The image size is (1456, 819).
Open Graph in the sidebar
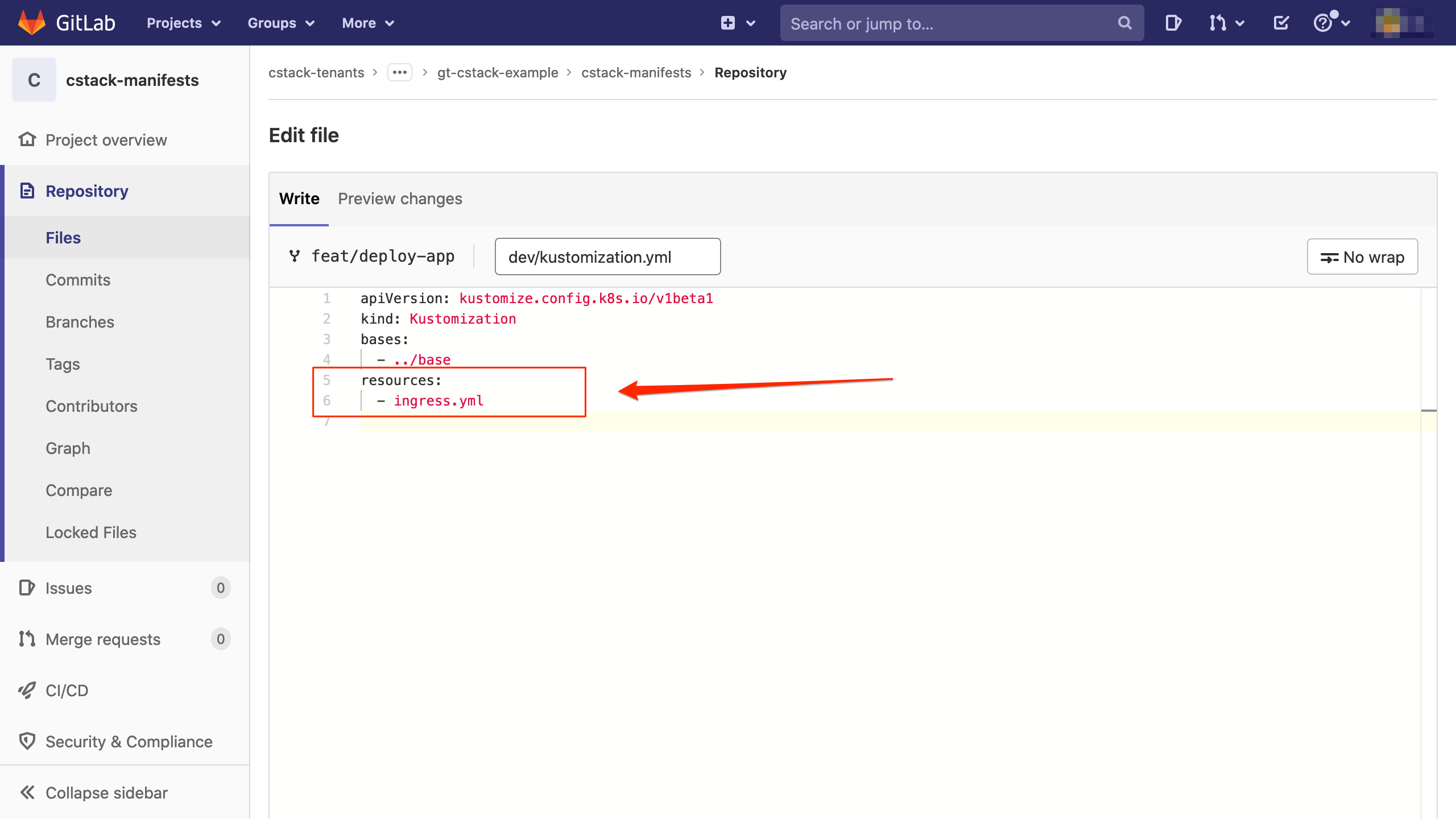click(68, 448)
